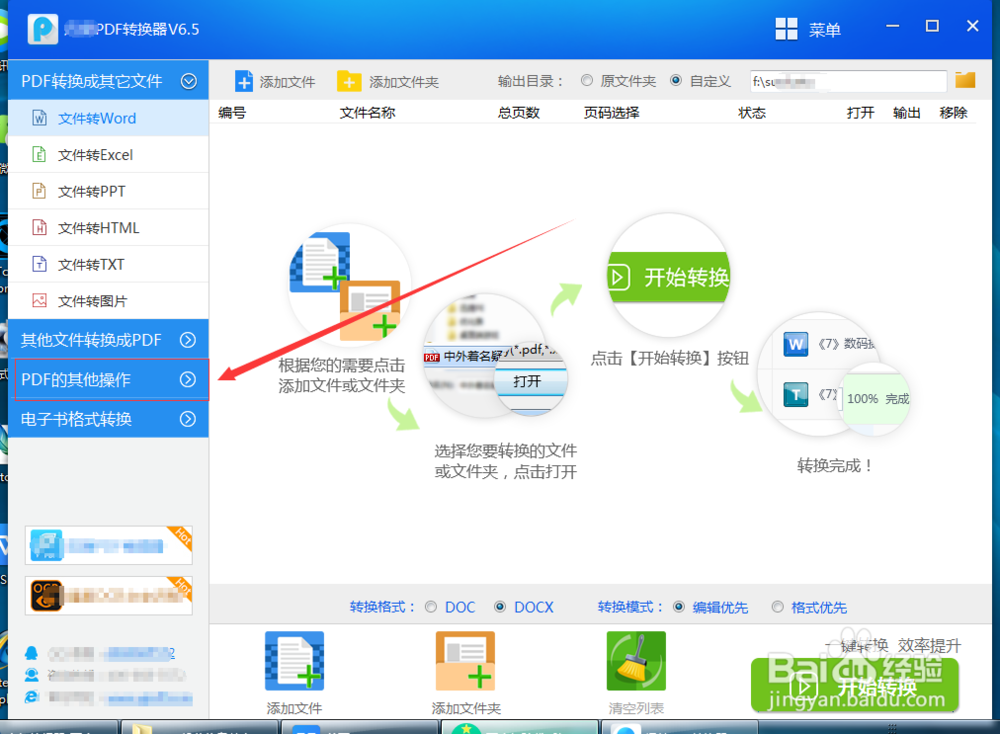
Task: Minimize the PDF converter window
Action: click(892, 26)
